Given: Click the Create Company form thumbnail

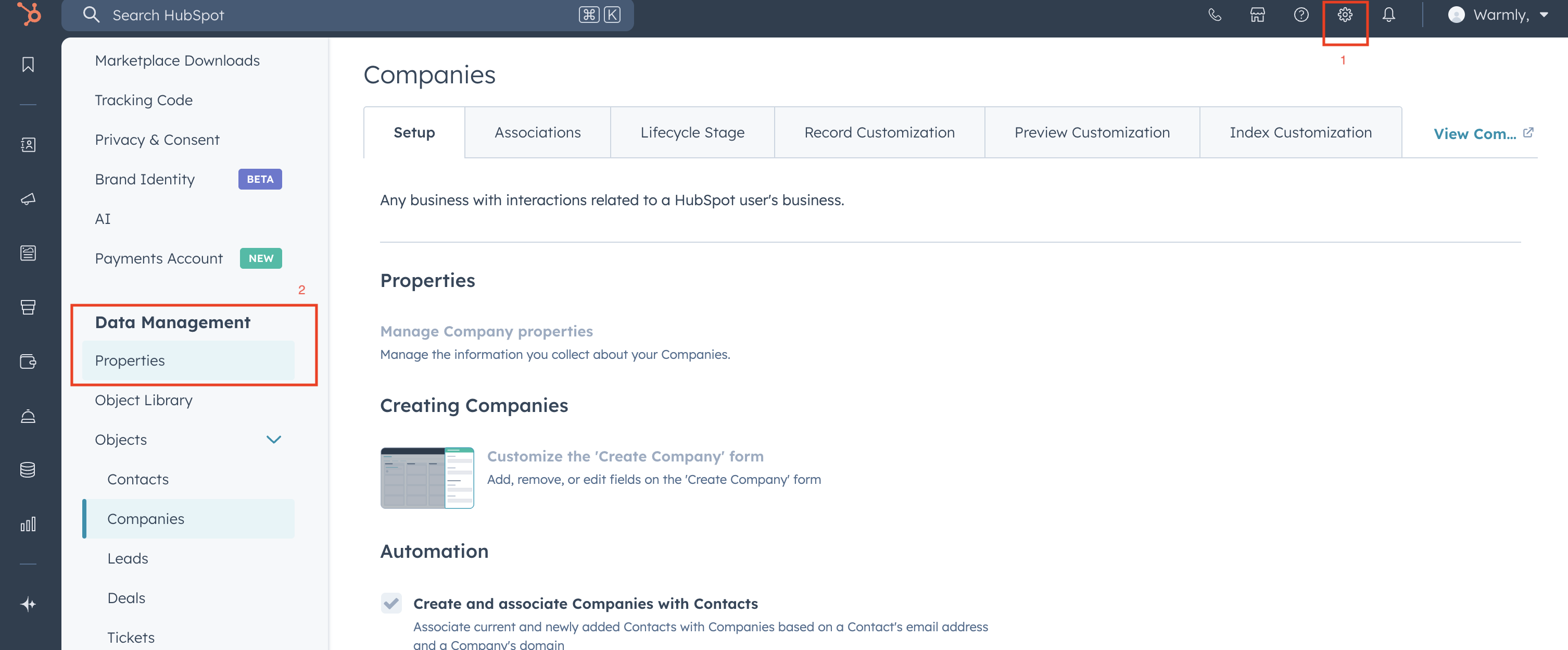Looking at the screenshot, I should (x=427, y=478).
